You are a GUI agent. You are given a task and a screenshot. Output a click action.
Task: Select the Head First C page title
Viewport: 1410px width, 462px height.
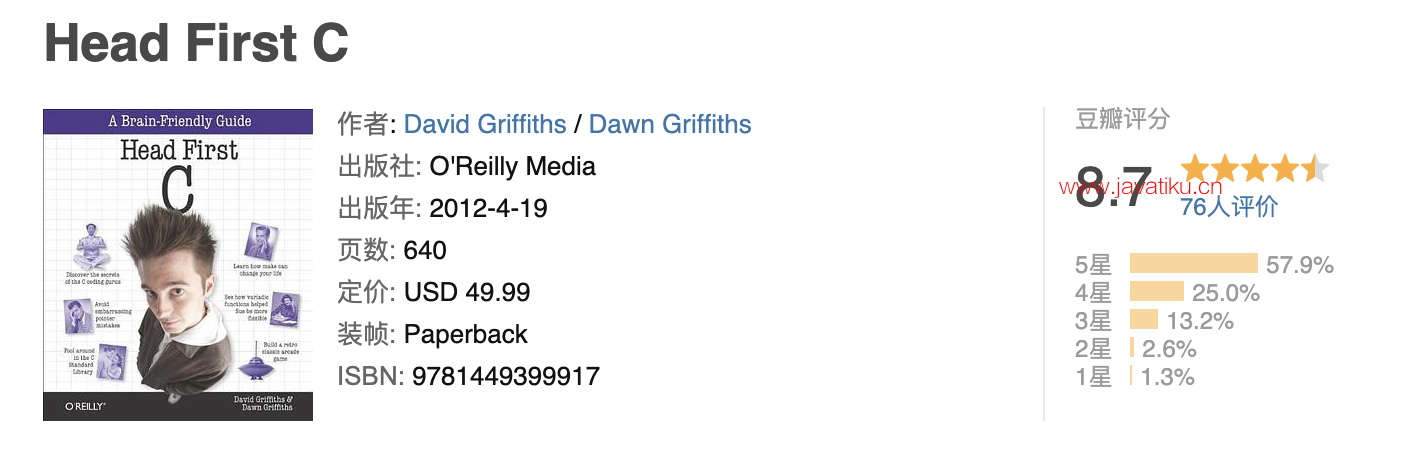tap(197, 42)
